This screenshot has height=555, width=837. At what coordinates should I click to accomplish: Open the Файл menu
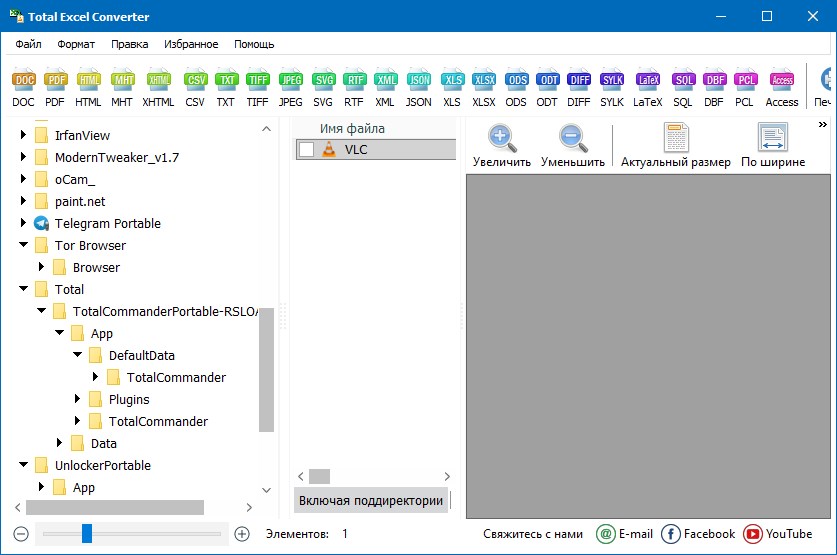[28, 44]
